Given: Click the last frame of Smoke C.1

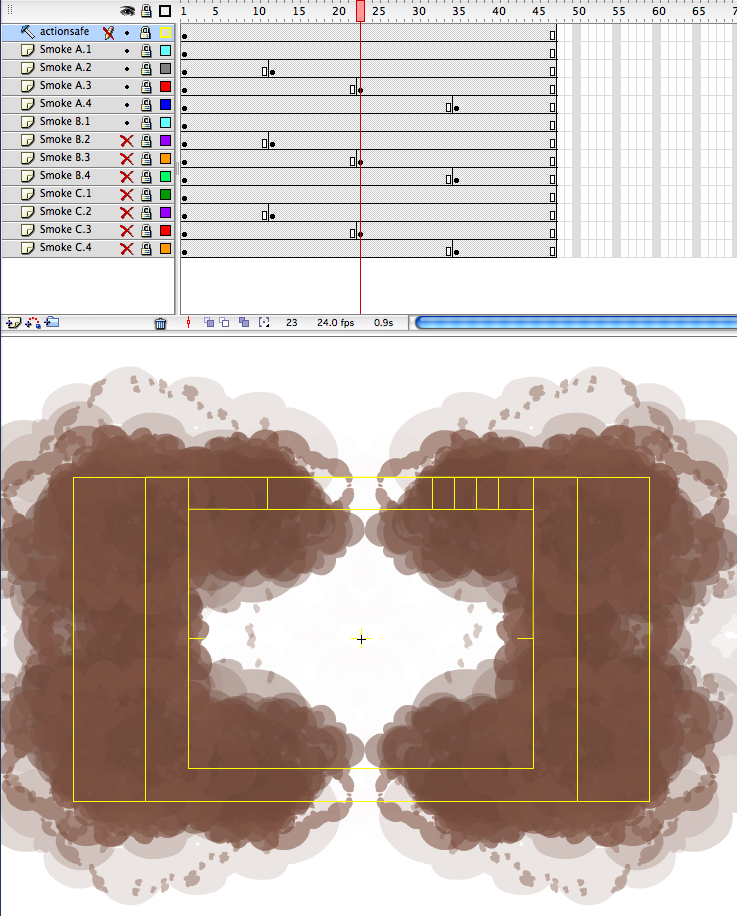Looking at the screenshot, I should click(552, 197).
